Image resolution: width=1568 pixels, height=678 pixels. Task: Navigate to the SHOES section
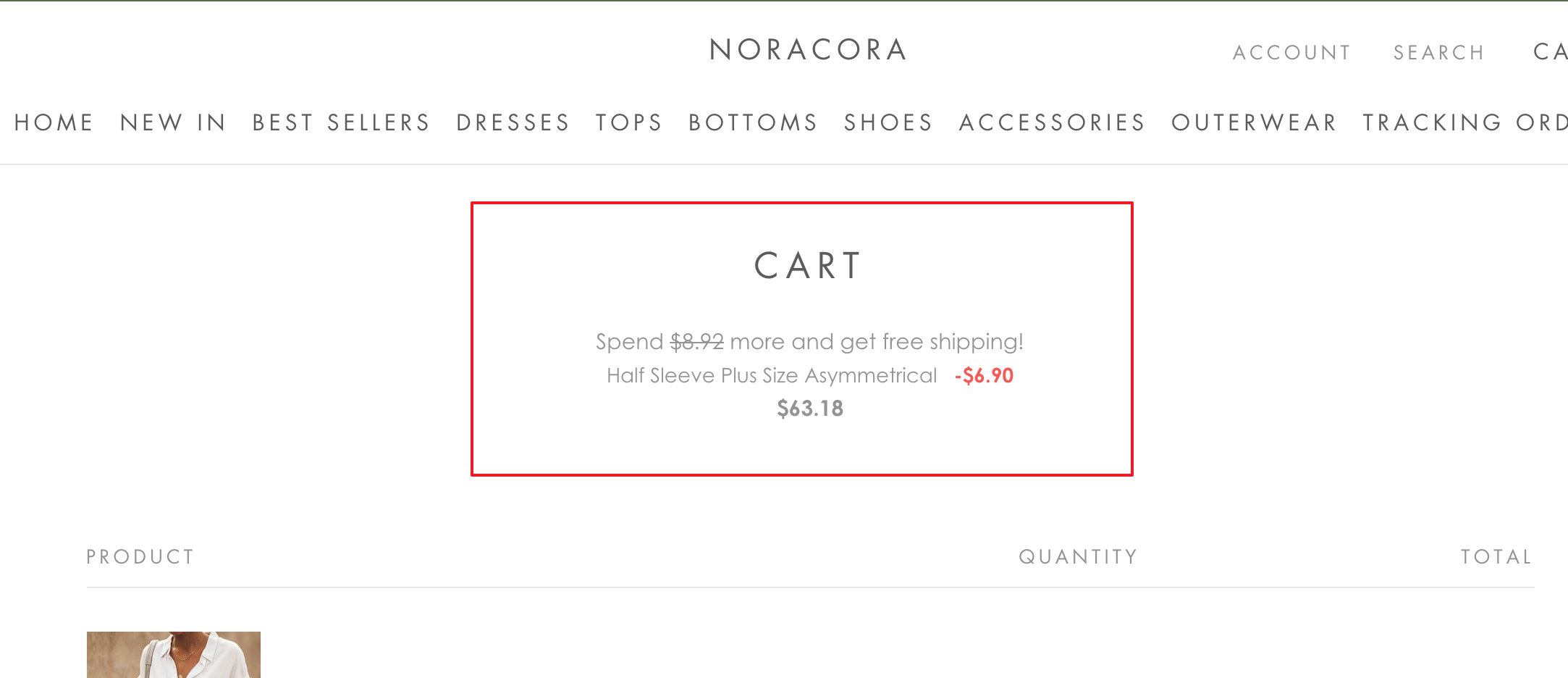[x=889, y=122]
